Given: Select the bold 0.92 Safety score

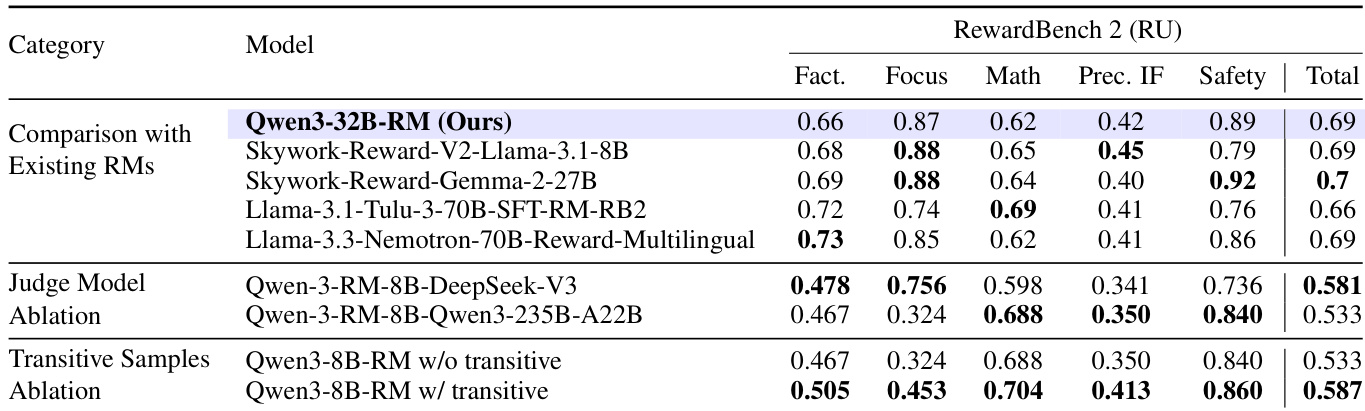Looking at the screenshot, I should [x=1232, y=182].
